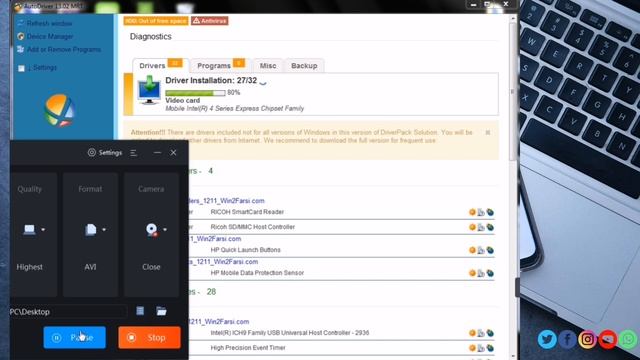Open output folder icon in recorder

(162, 311)
